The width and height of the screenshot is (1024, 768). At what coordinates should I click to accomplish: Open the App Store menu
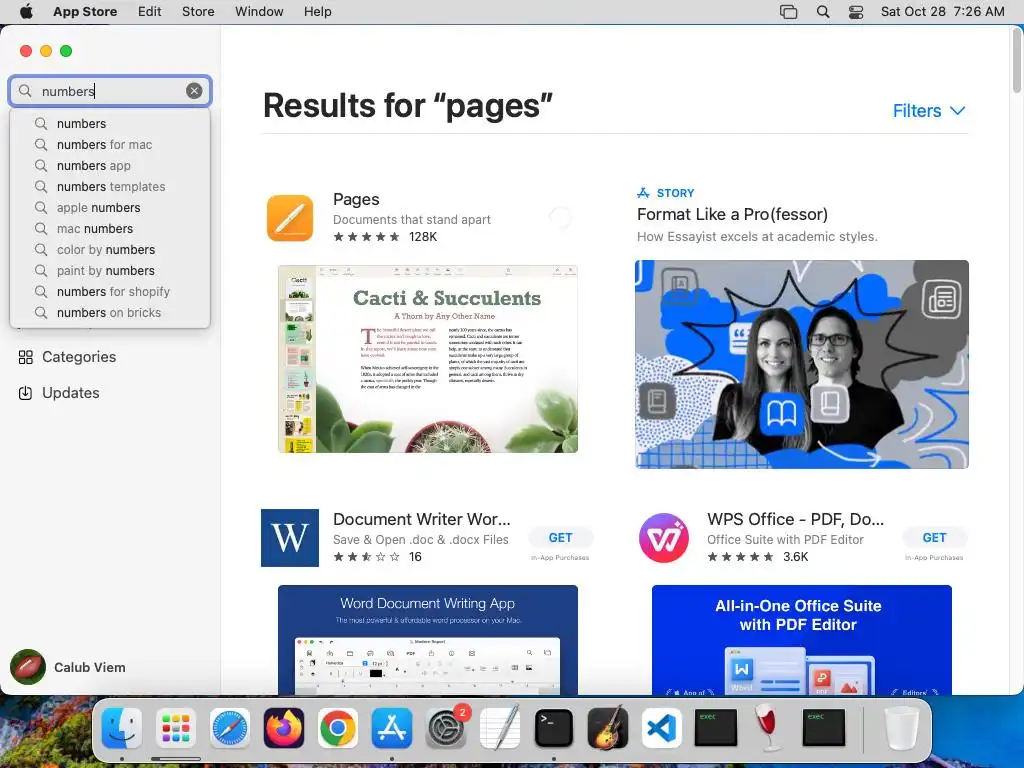(85, 12)
